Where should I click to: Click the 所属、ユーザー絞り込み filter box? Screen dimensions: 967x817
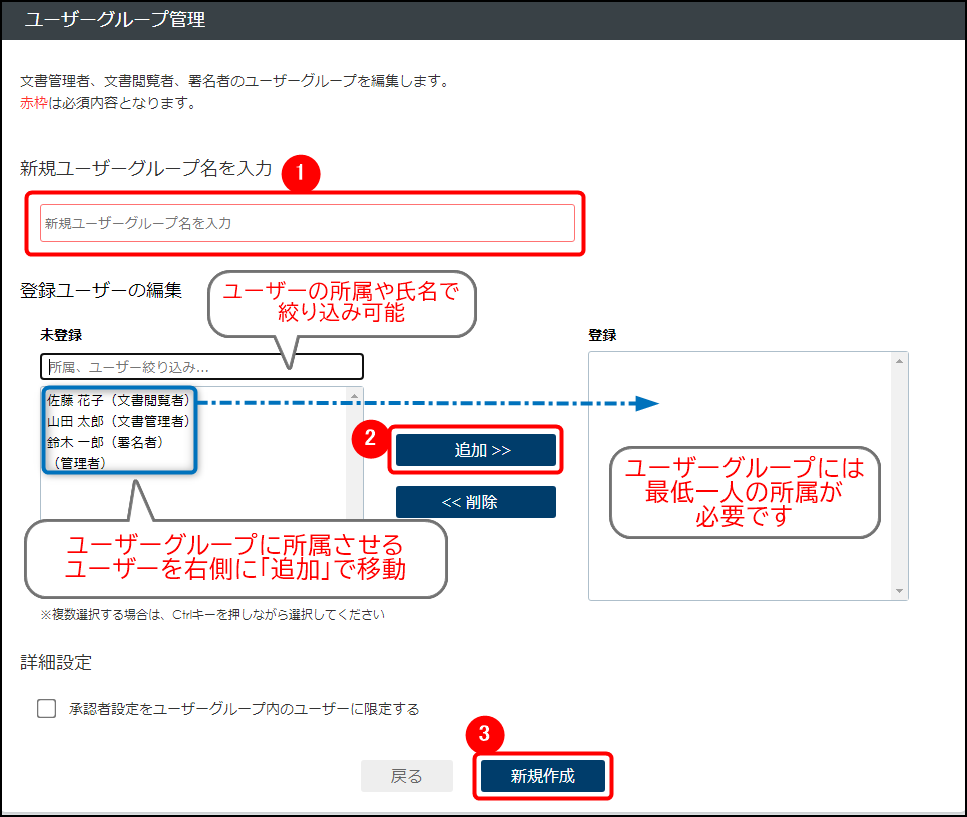pyautogui.click(x=200, y=366)
